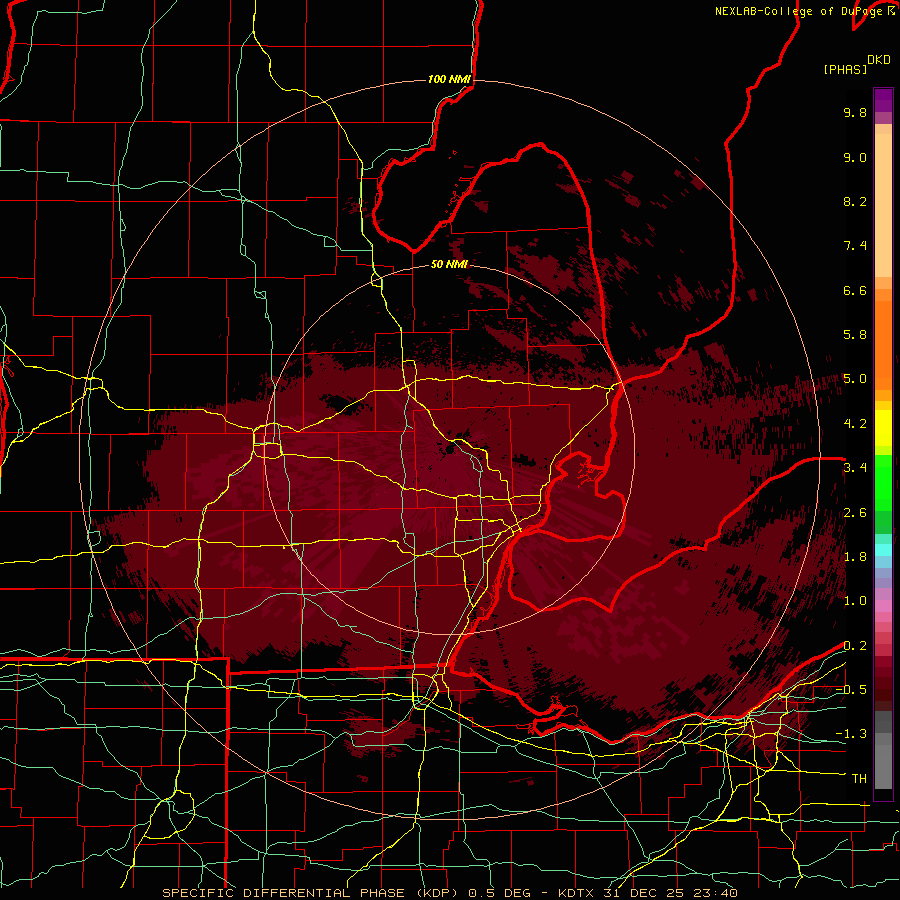Image resolution: width=900 pixels, height=900 pixels.
Task: Click the -0.5 scale value
Action: coord(851,690)
